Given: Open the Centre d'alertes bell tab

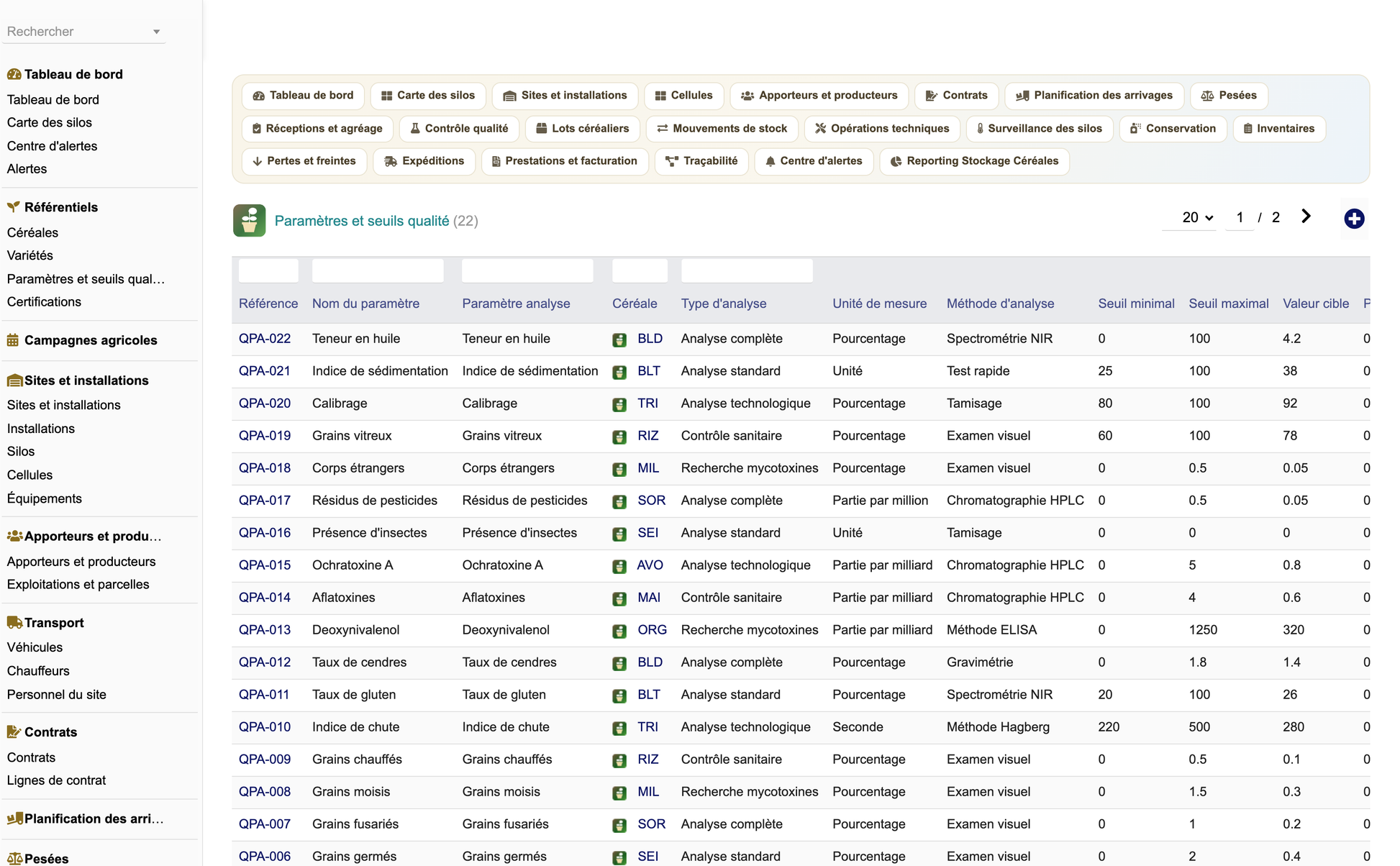Looking at the screenshot, I should [814, 161].
